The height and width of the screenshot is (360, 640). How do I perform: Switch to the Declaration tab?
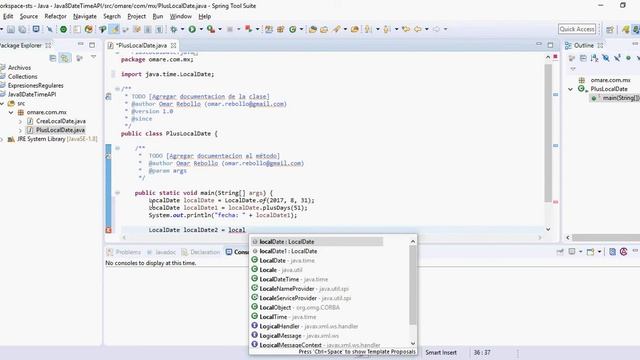[x=200, y=252]
